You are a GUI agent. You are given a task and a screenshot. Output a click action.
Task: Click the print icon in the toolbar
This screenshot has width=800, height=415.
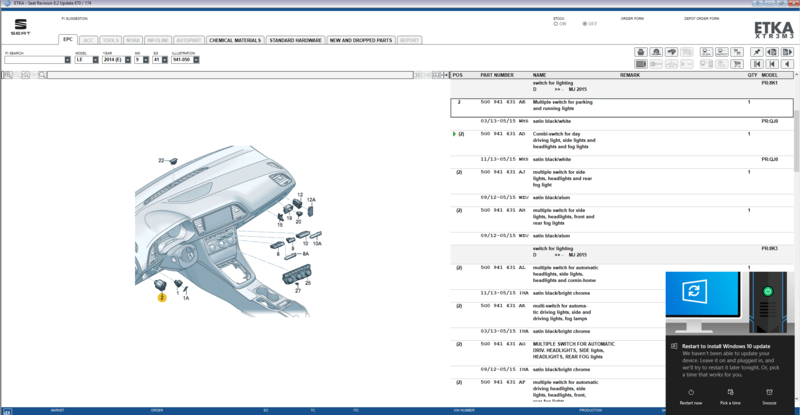641,52
